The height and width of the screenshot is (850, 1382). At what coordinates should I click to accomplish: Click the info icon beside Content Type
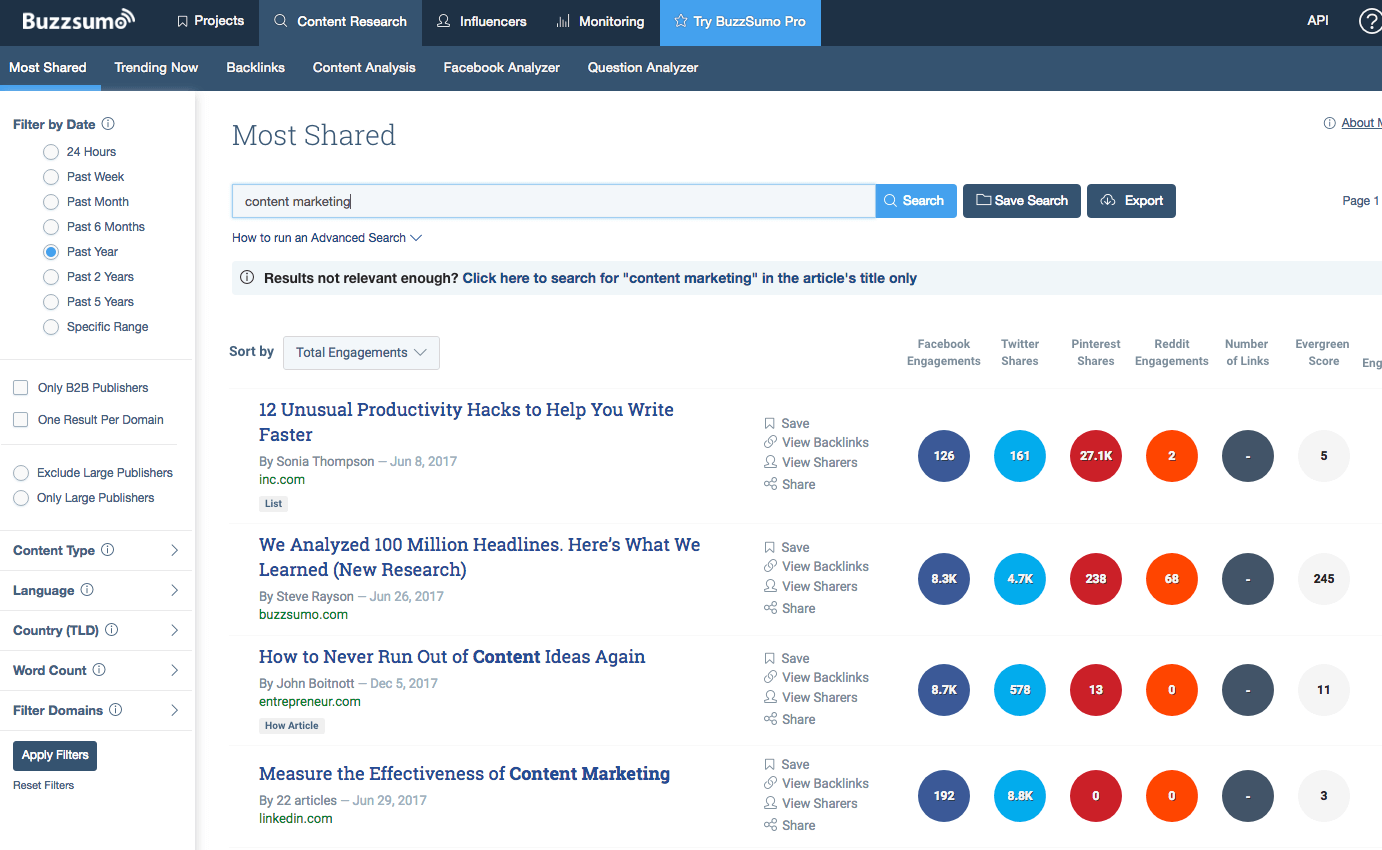108,550
